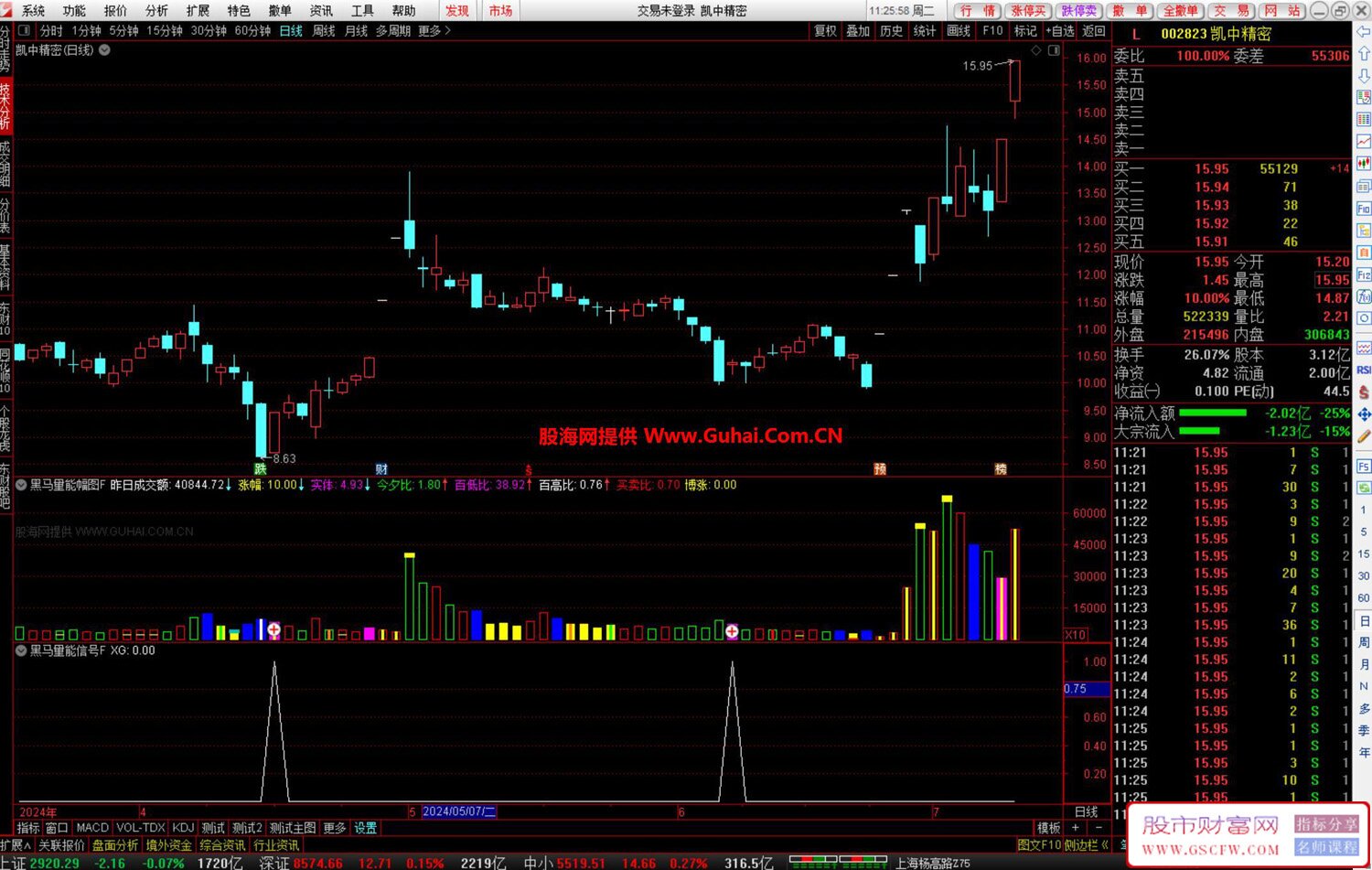
Task: Click the four-way move icon in right sidebar
Action: [1364, 414]
